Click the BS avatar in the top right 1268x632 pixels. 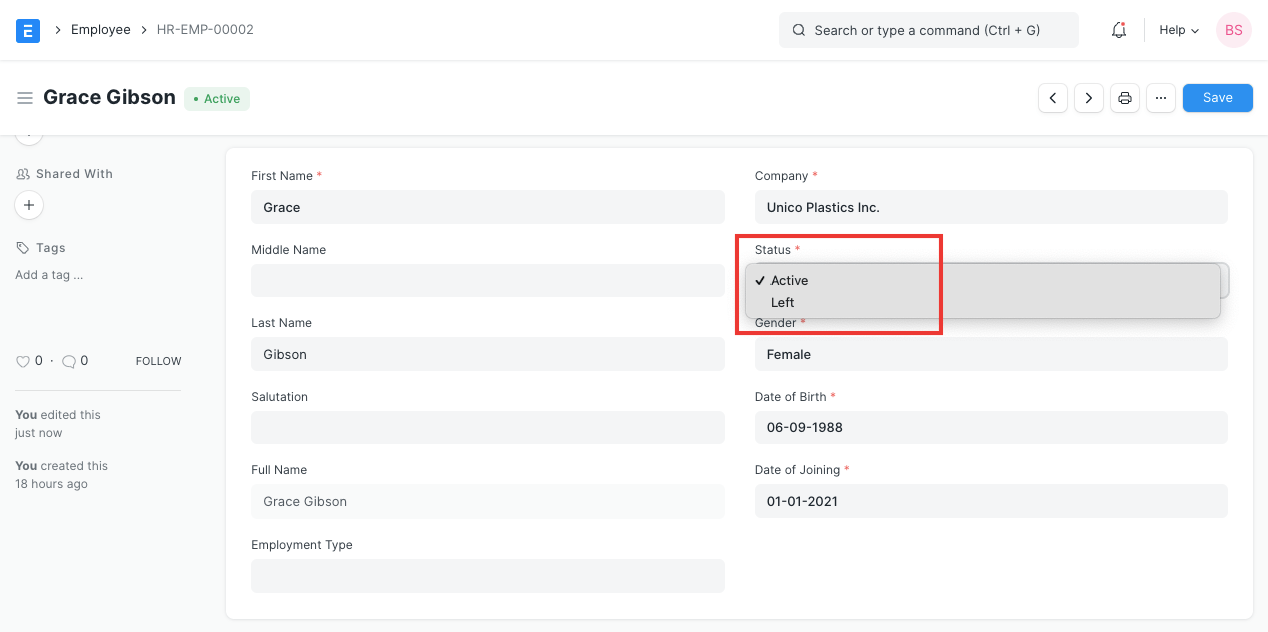(1233, 30)
